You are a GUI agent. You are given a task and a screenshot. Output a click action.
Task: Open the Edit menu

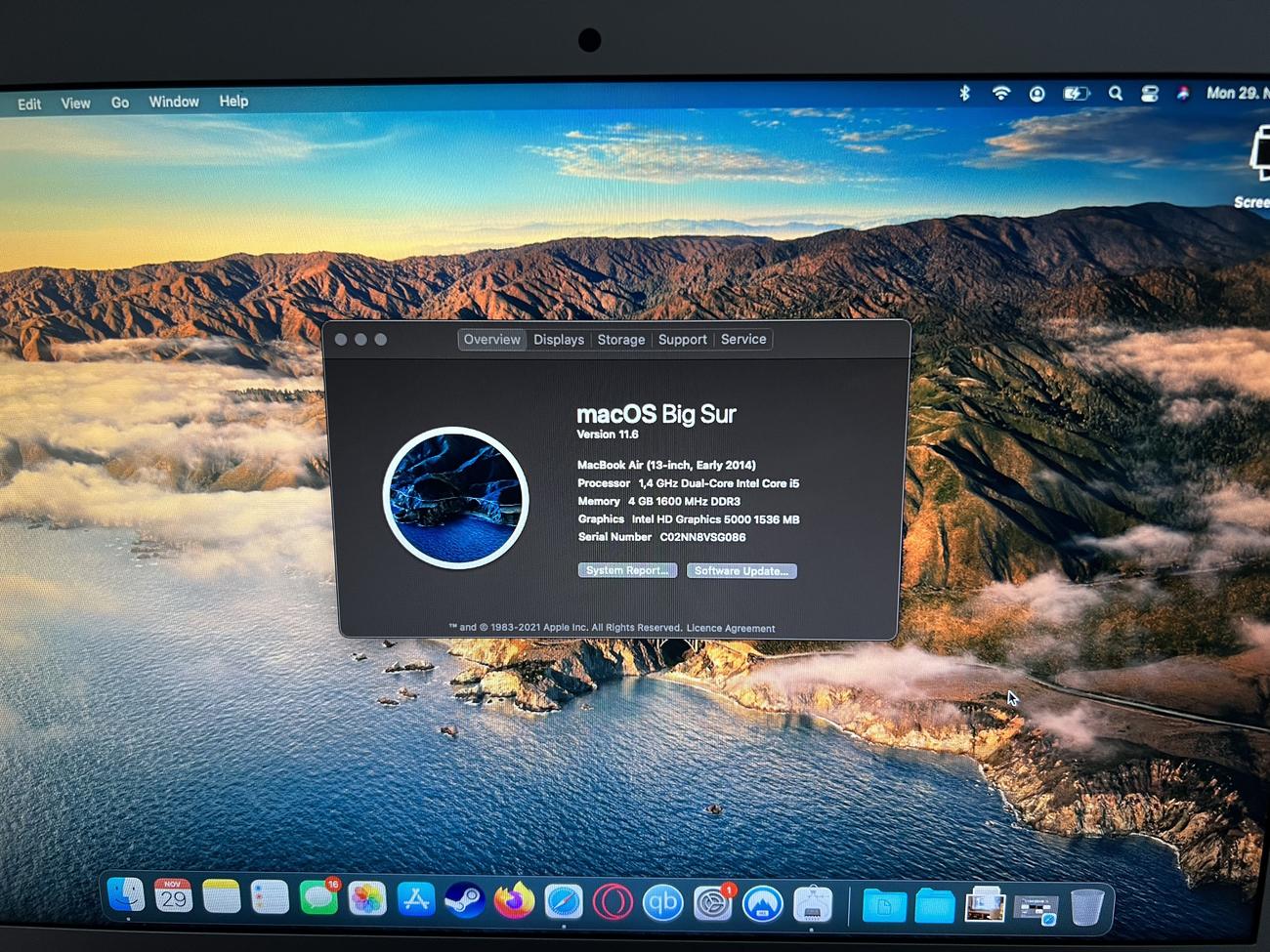point(29,103)
